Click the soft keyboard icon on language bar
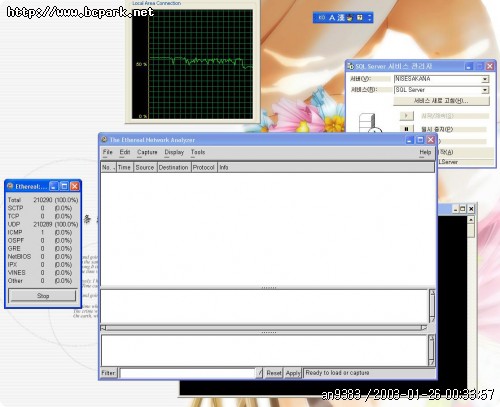The width and height of the screenshot is (500, 407). click(360, 18)
